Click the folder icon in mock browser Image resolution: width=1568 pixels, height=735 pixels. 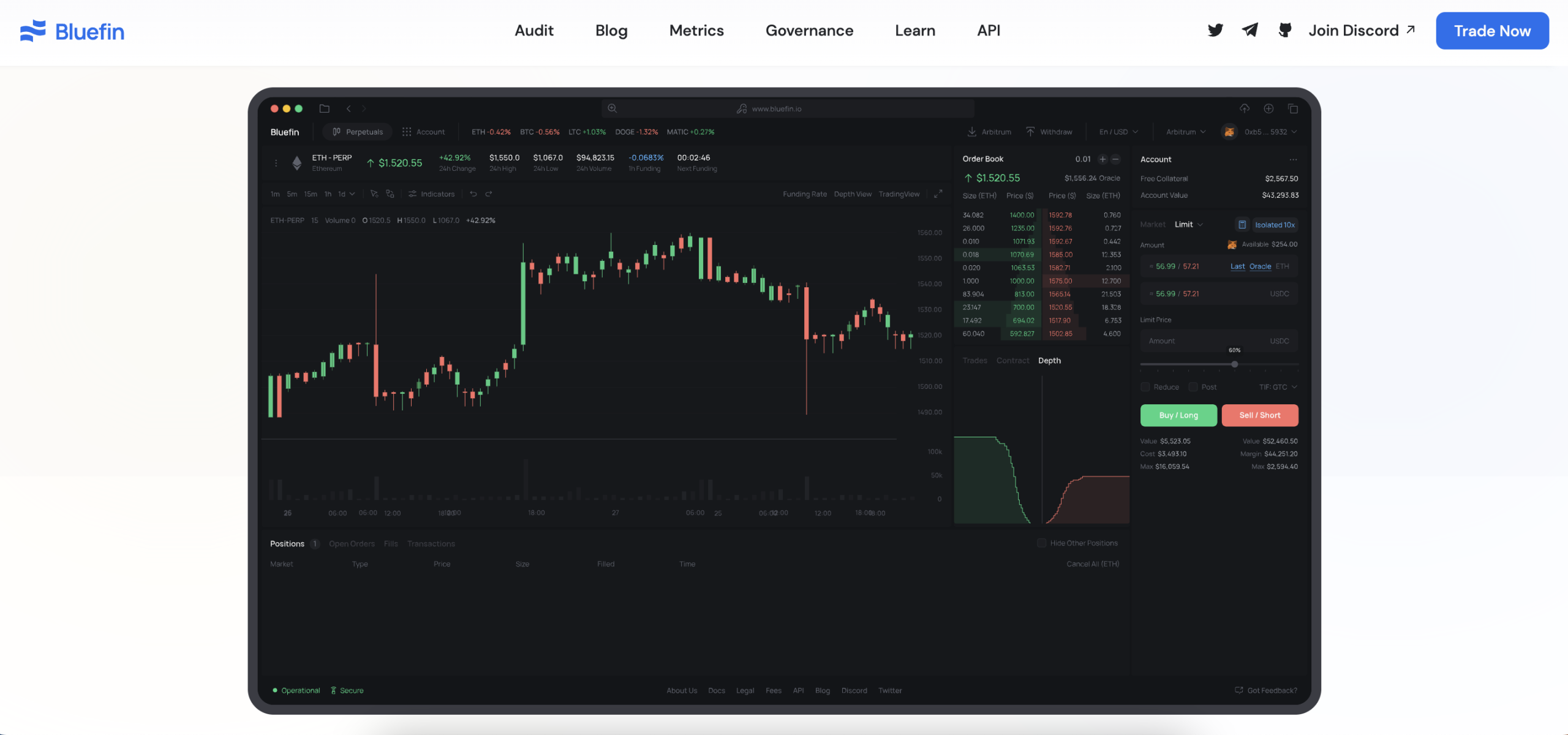[x=325, y=108]
